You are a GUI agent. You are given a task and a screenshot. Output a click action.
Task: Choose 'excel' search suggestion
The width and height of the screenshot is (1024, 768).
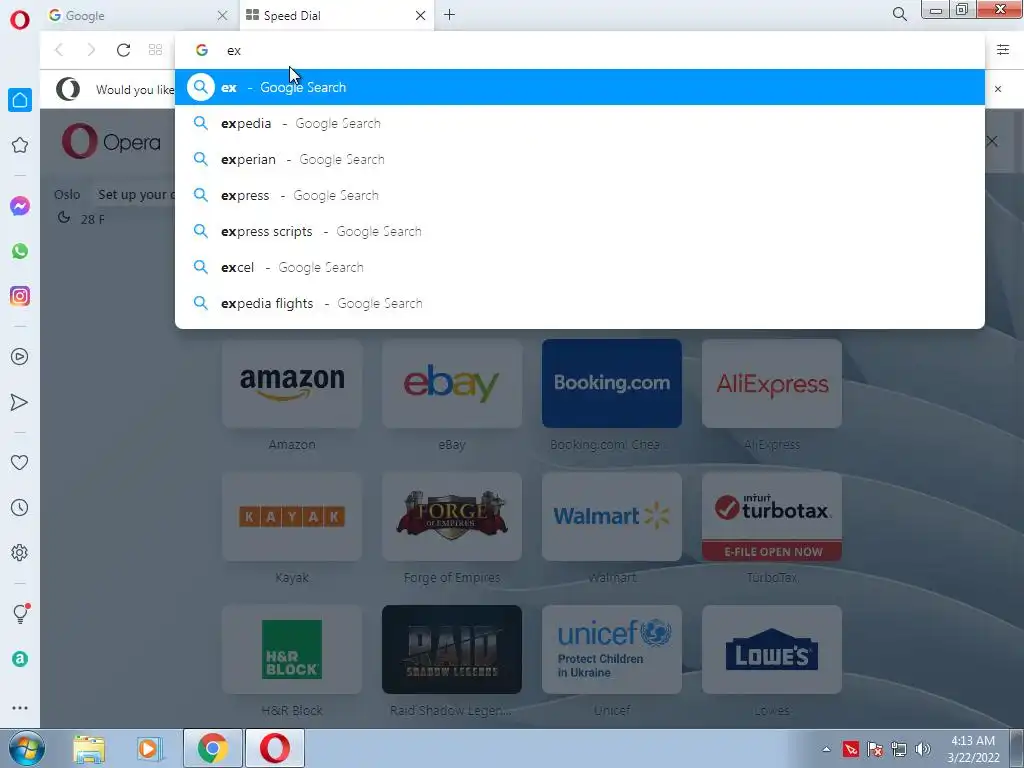(579, 266)
